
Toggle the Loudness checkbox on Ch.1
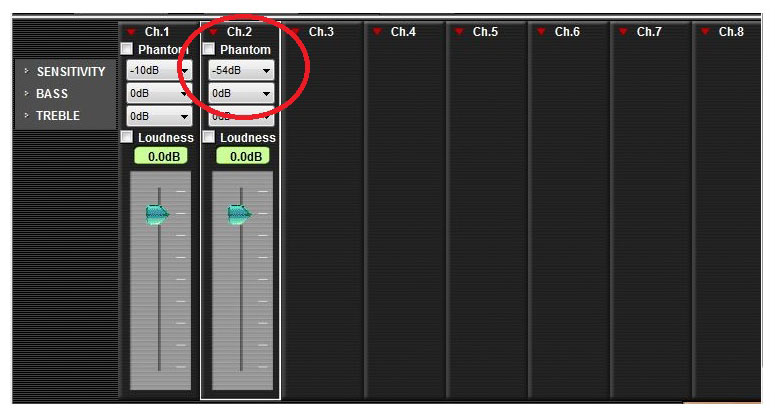pos(127,137)
